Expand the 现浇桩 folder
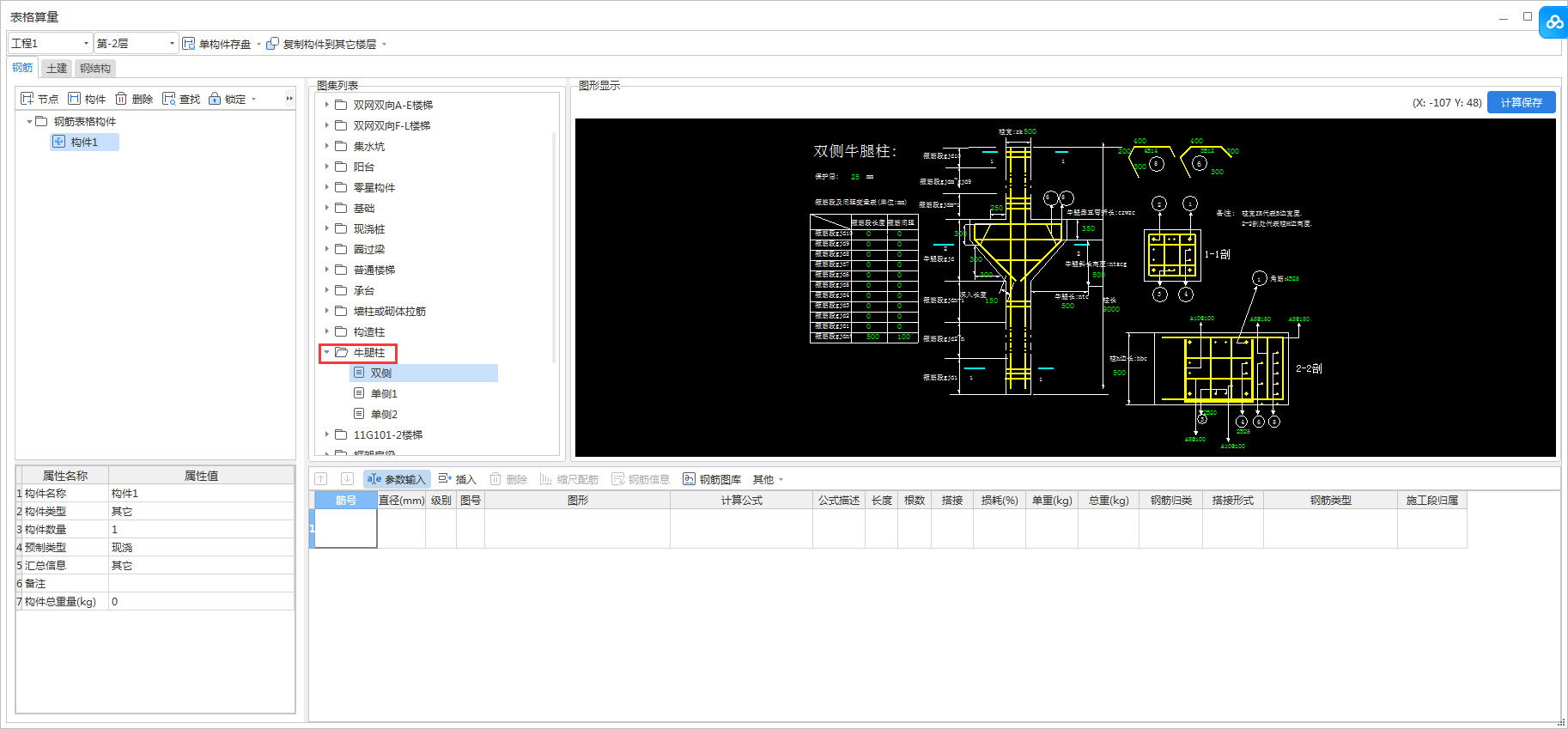The width and height of the screenshot is (1568, 729). tap(326, 228)
